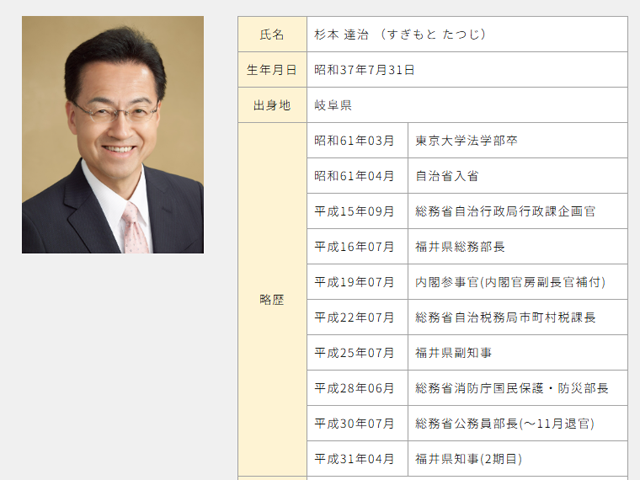Screen dimensions: 640x480
Task: Click the governor's portrait photo
Action: (113, 134)
